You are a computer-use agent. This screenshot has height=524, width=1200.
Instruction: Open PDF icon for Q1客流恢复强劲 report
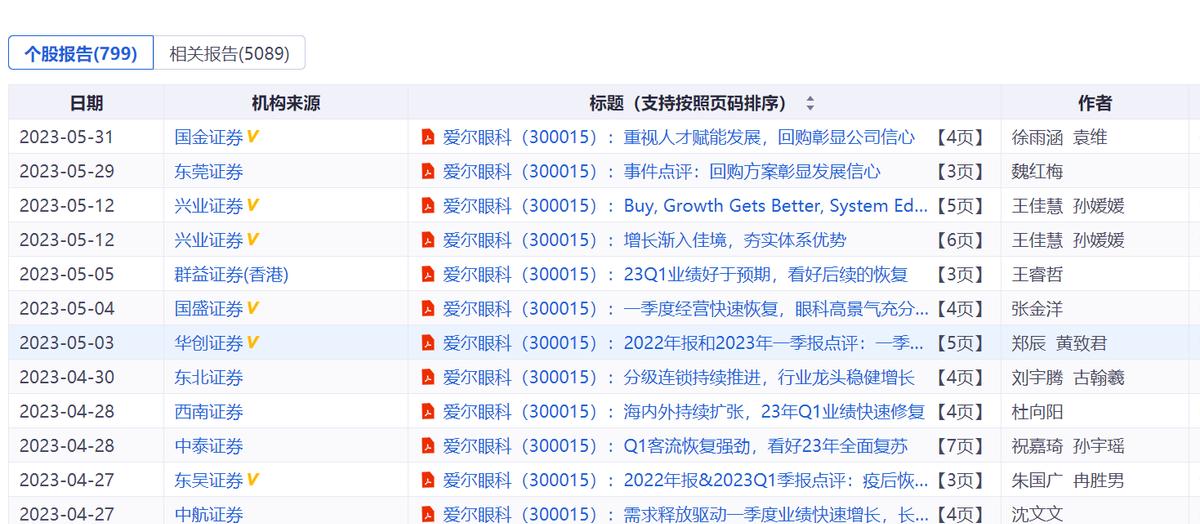(428, 445)
